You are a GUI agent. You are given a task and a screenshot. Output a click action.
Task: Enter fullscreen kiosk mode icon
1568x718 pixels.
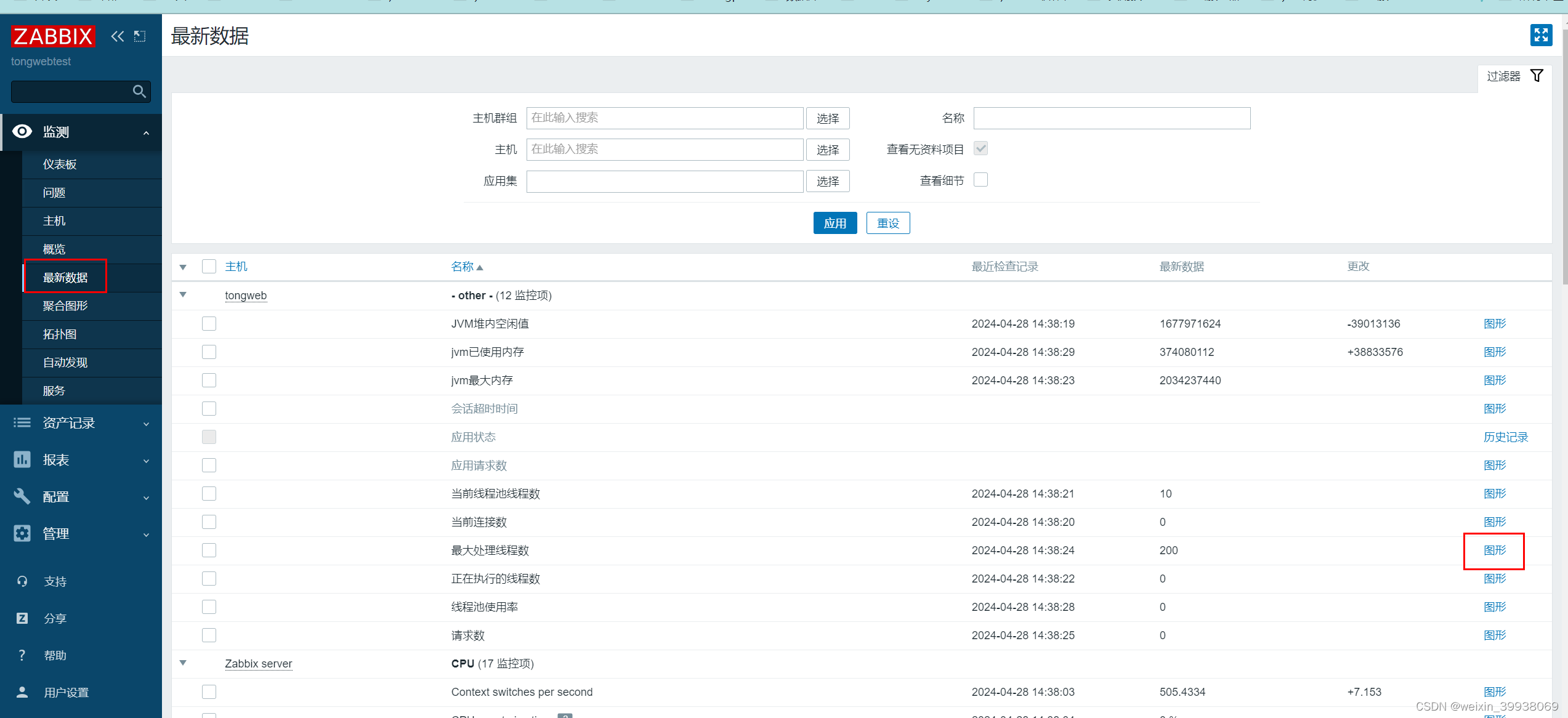tap(1541, 35)
